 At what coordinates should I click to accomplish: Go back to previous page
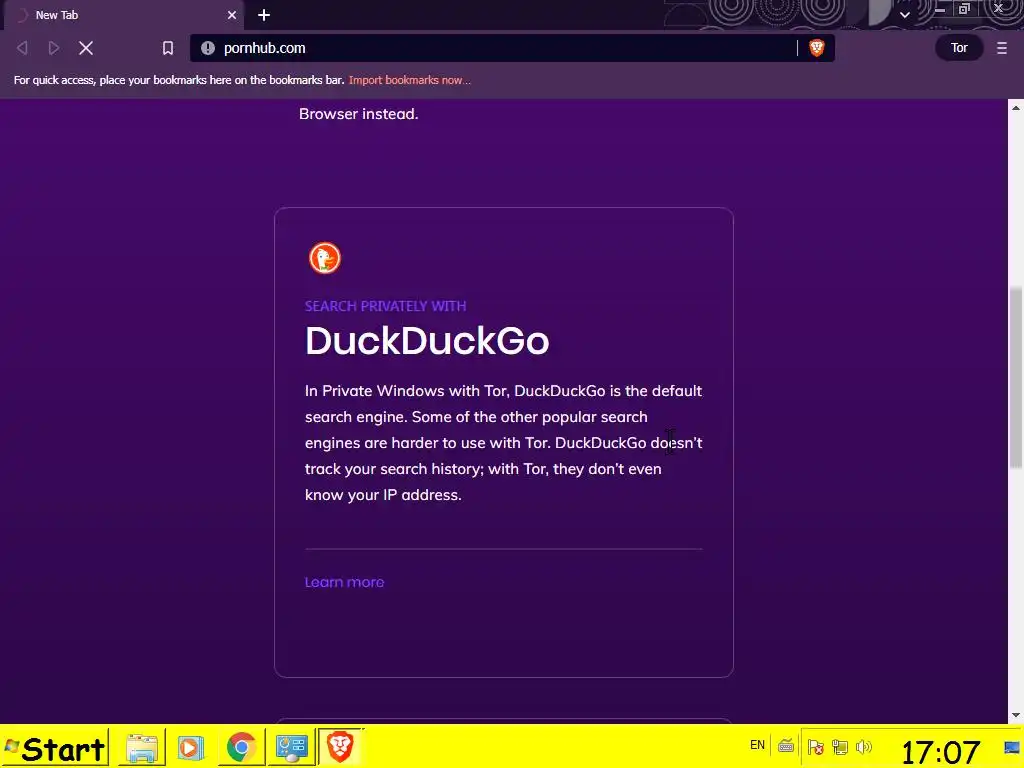(22, 48)
